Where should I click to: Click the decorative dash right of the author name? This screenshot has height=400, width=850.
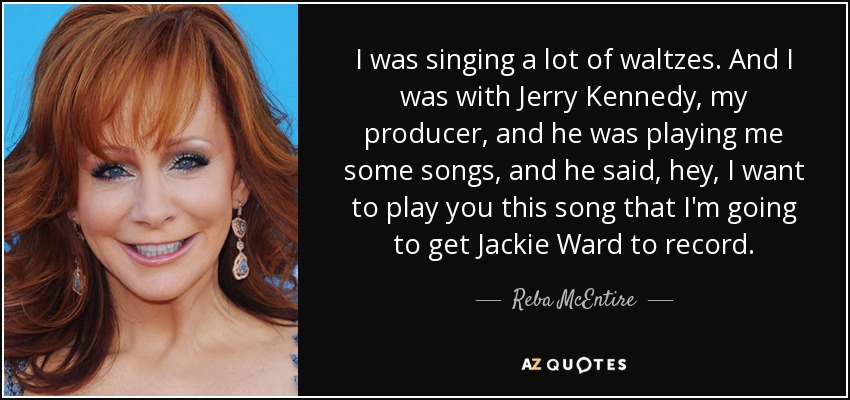pyautogui.click(x=660, y=300)
